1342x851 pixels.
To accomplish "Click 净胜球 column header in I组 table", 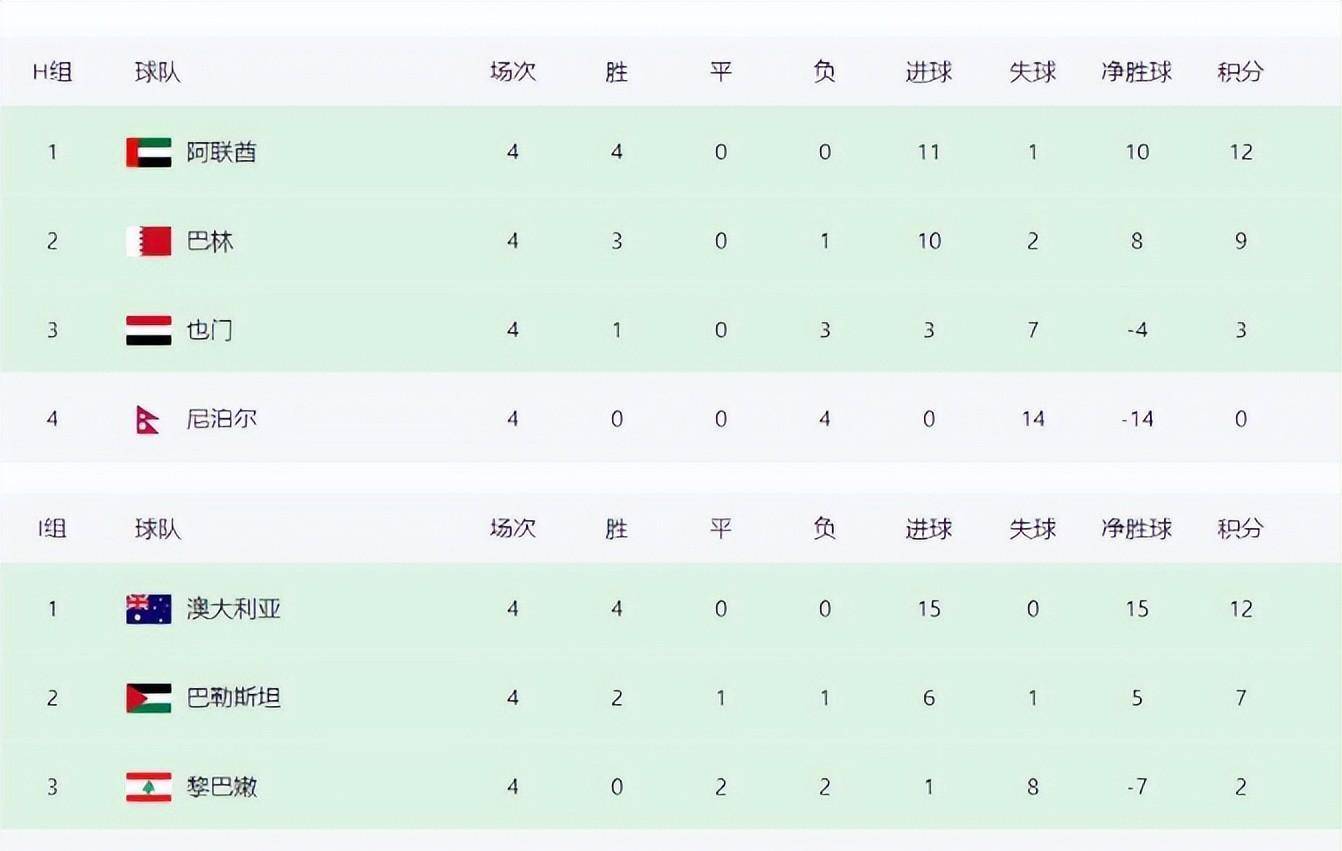I will pos(1136,529).
